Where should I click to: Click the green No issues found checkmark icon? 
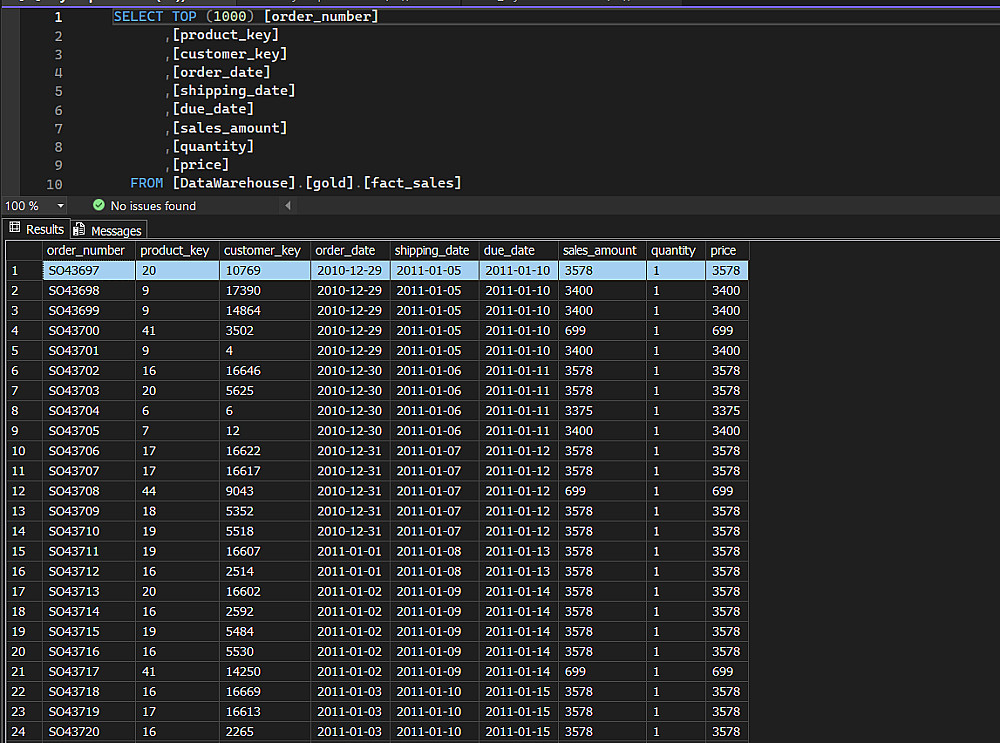[x=98, y=205]
